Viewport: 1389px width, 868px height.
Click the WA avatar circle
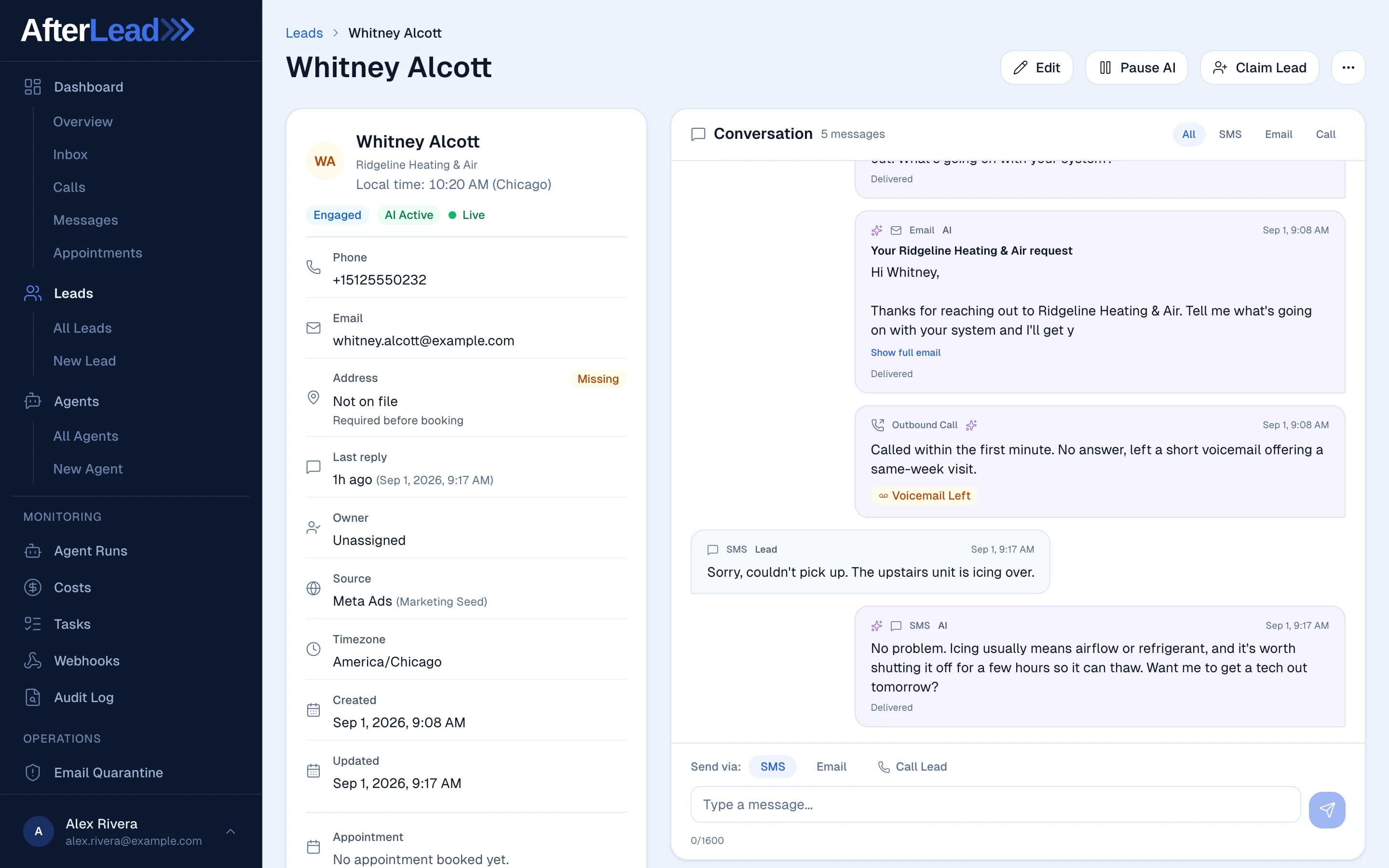325,162
